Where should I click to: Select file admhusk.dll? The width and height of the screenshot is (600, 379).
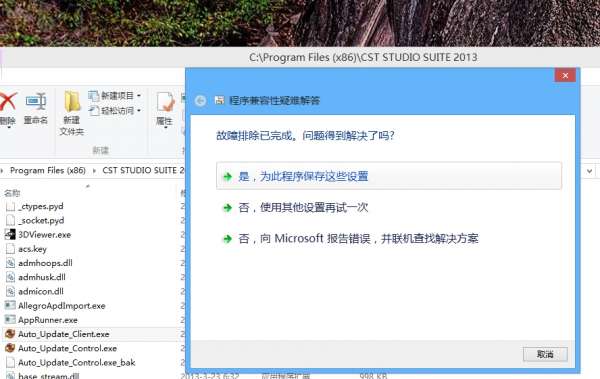point(42,277)
